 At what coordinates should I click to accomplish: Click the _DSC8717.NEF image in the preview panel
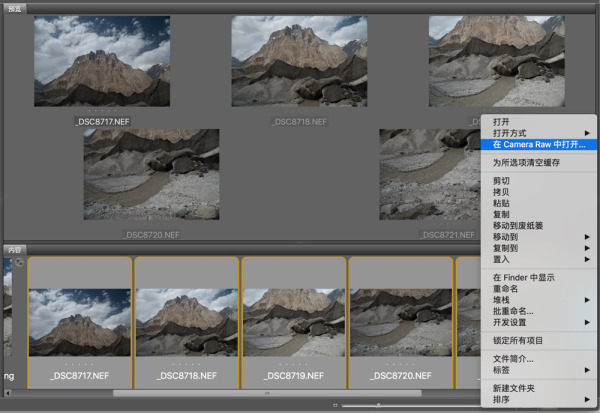coord(102,61)
